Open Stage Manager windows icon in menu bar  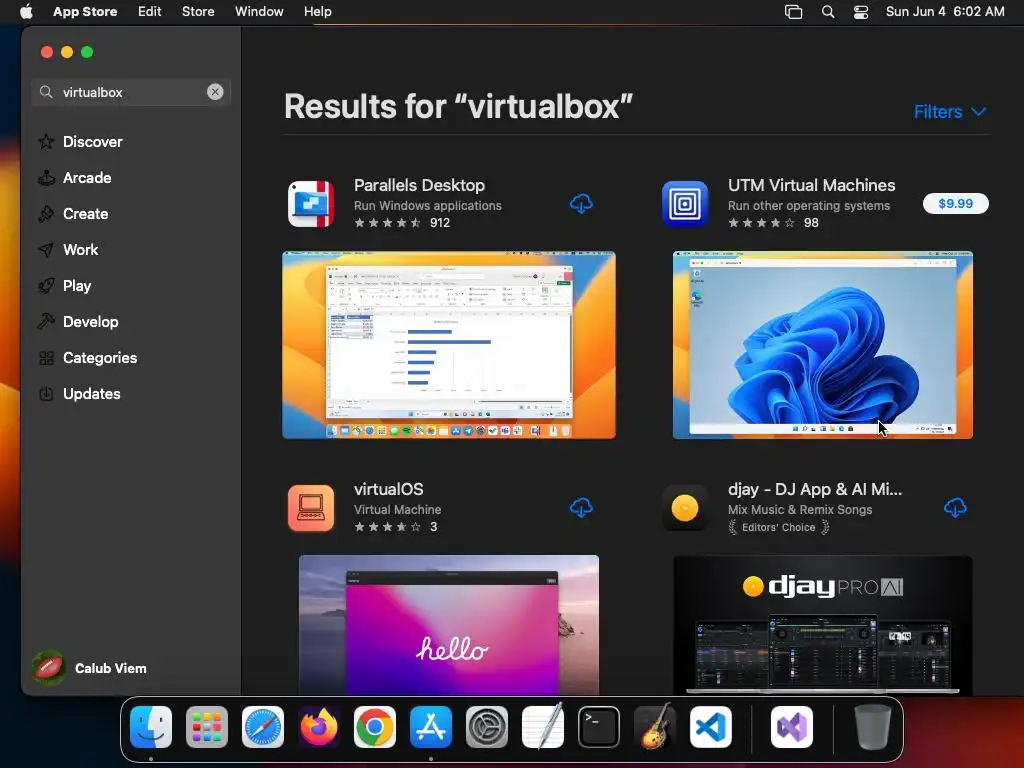pyautogui.click(x=793, y=12)
